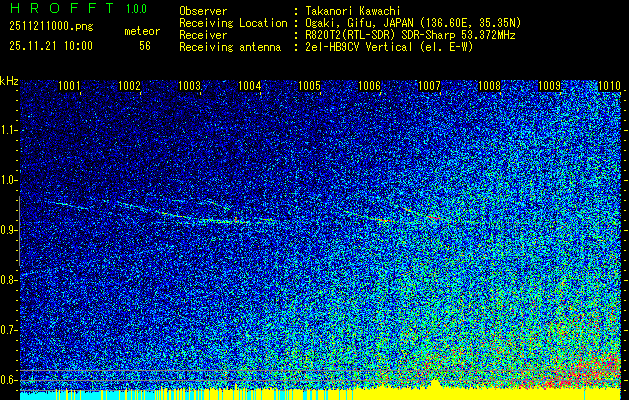Viewport: 629px width, 400px height.
Task: Click the Ogaki, Gifu, JAPAN location value
Action: 413,23
